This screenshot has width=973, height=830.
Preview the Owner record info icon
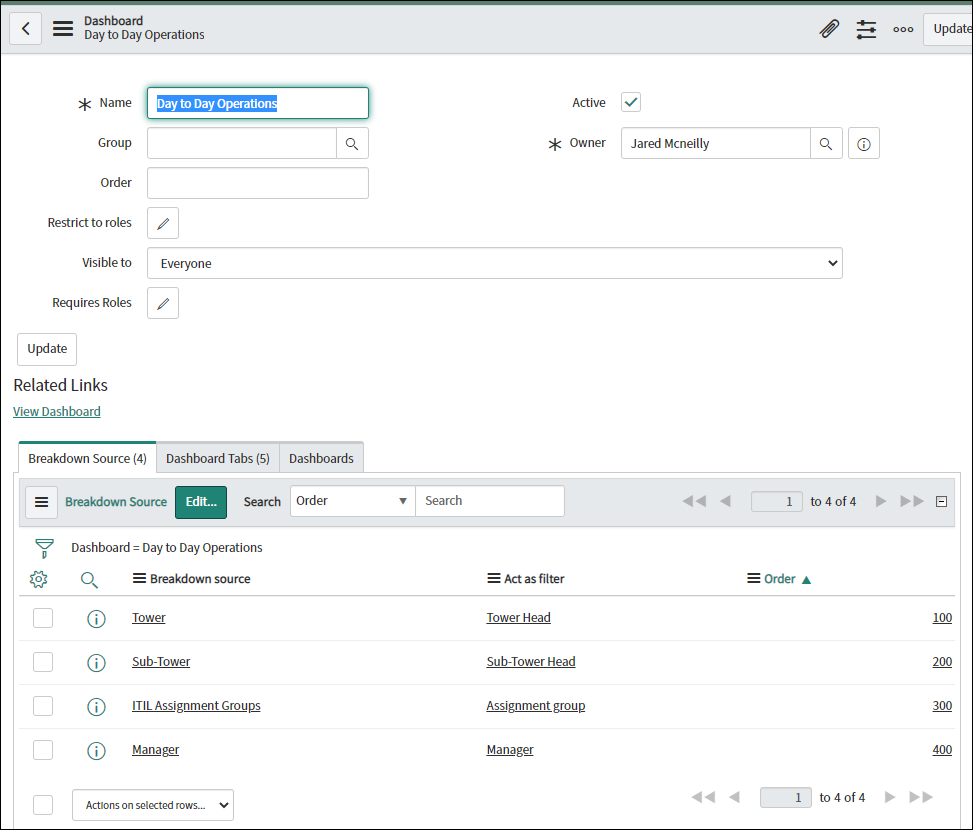(864, 143)
